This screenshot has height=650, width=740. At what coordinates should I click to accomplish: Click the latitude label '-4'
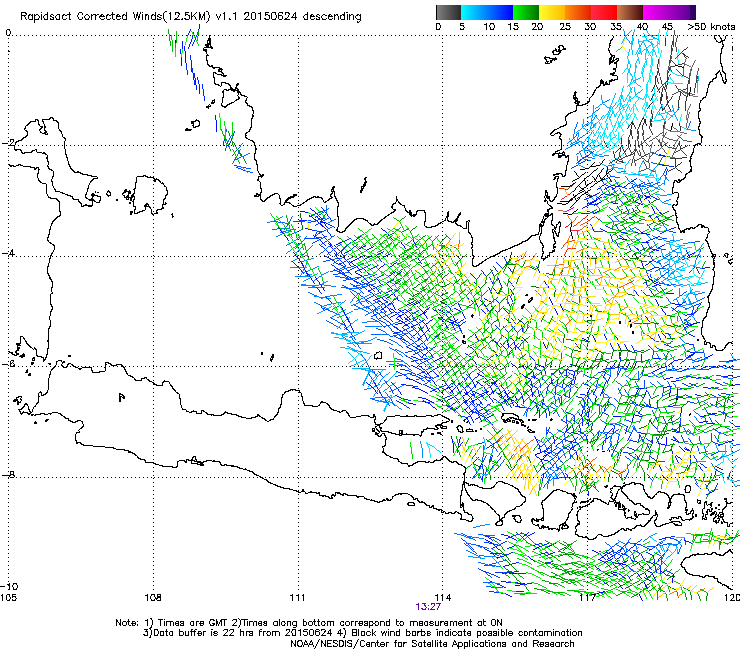pyautogui.click(x=8, y=253)
